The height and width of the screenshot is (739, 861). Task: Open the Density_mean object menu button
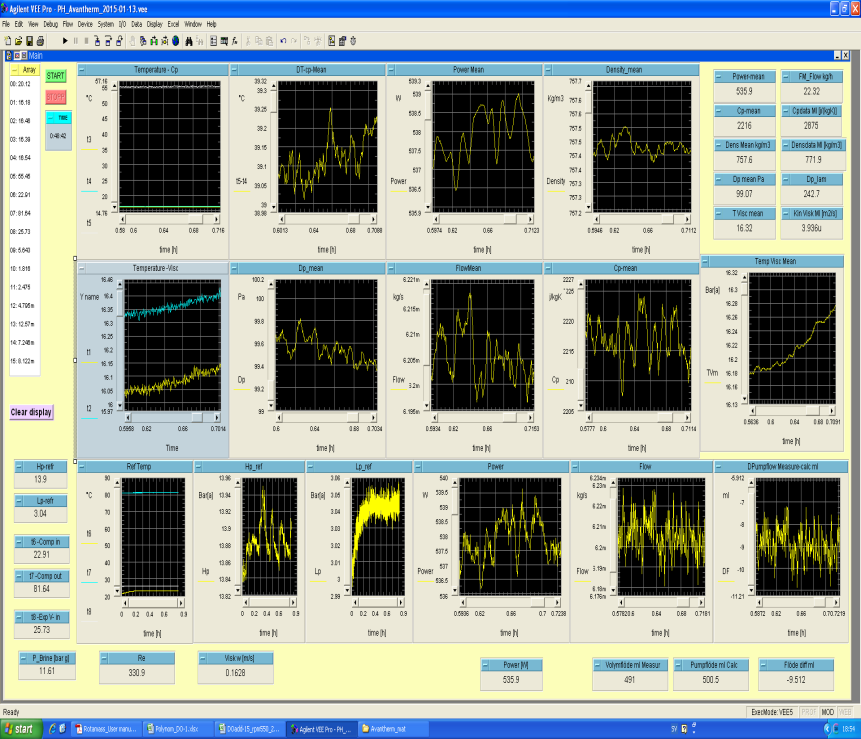tap(548, 70)
